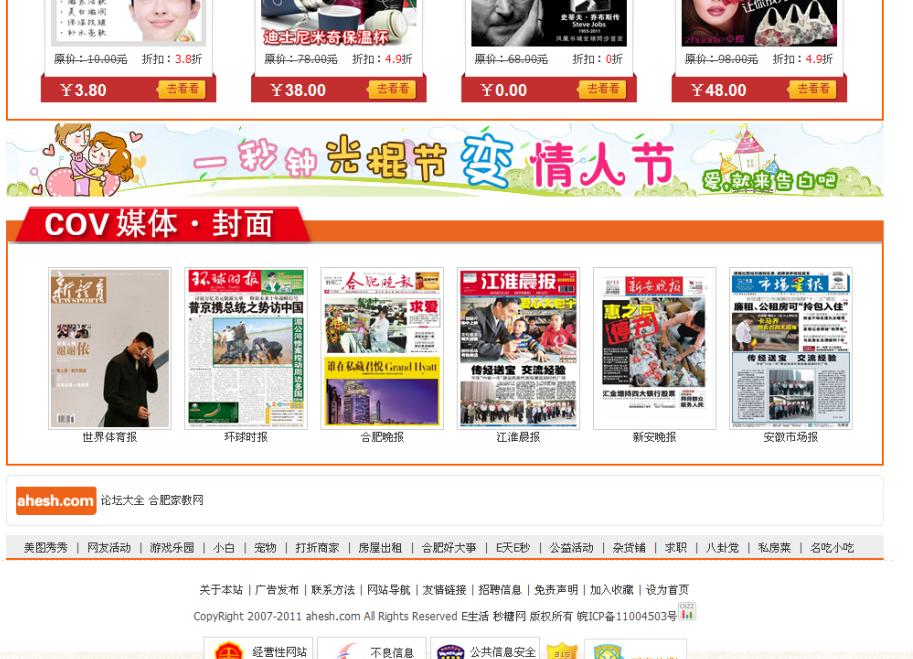Open the 合肥家教网 link

coord(176,500)
